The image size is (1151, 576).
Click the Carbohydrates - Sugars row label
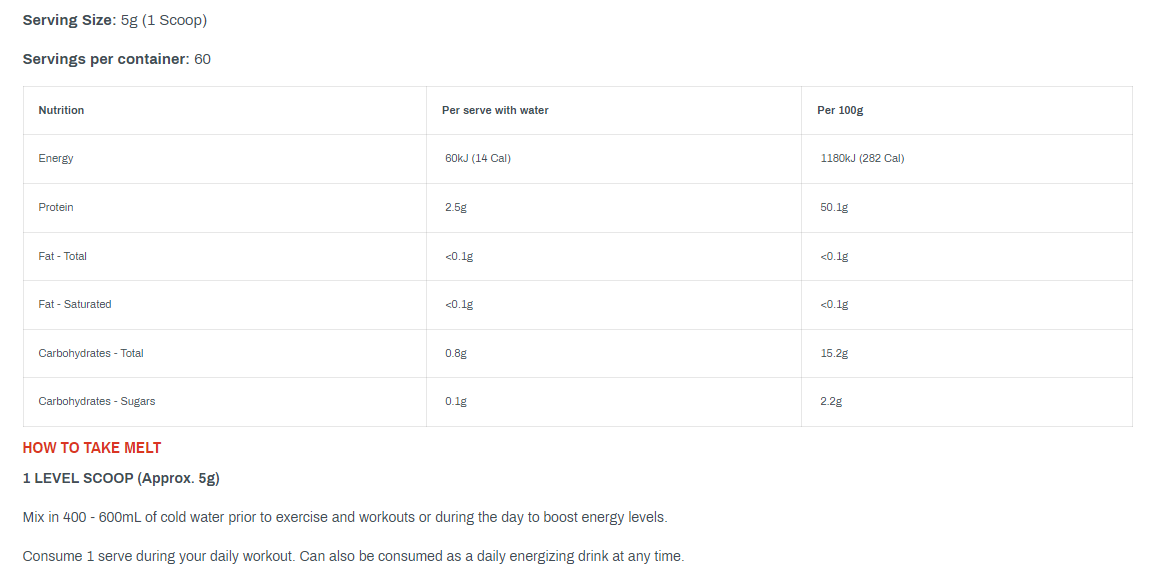[97, 401]
